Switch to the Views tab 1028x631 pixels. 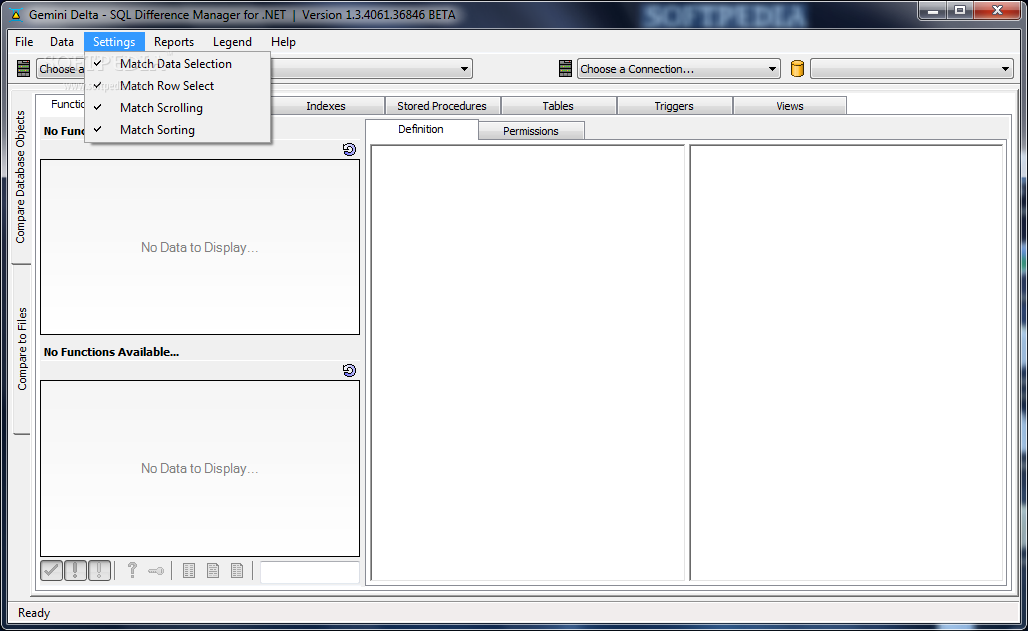click(790, 106)
